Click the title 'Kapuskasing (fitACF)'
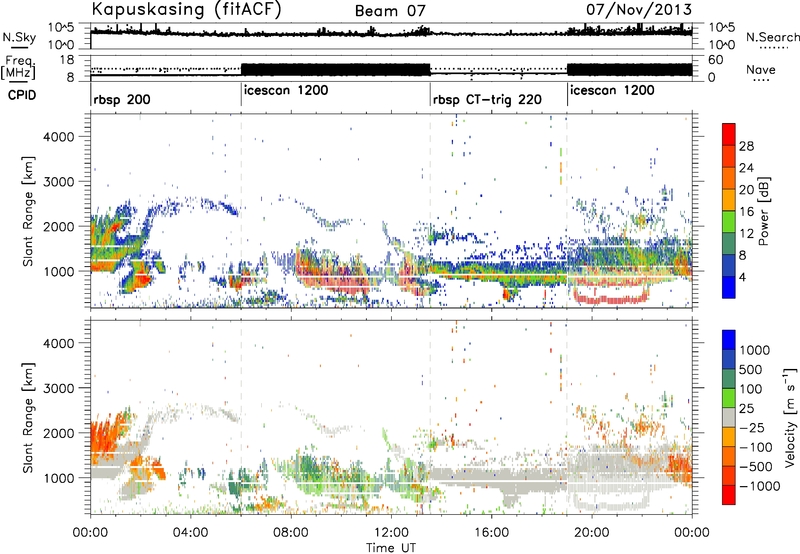The width and height of the screenshot is (800, 554). click(186, 10)
